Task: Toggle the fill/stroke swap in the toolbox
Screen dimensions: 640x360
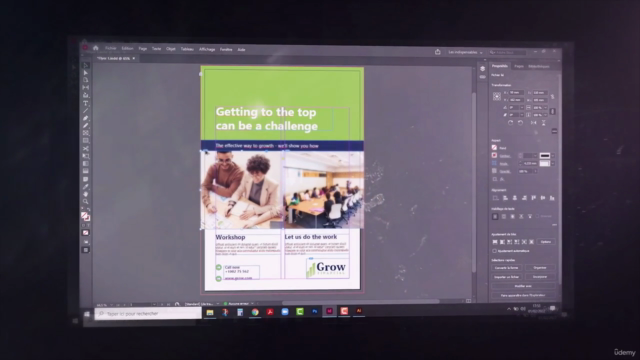Action: 89,209
